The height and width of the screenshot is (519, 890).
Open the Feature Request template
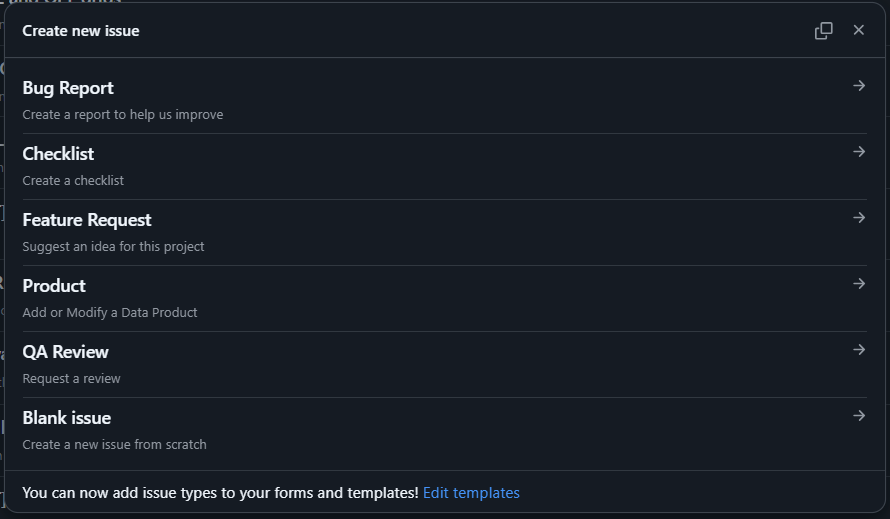[87, 220]
